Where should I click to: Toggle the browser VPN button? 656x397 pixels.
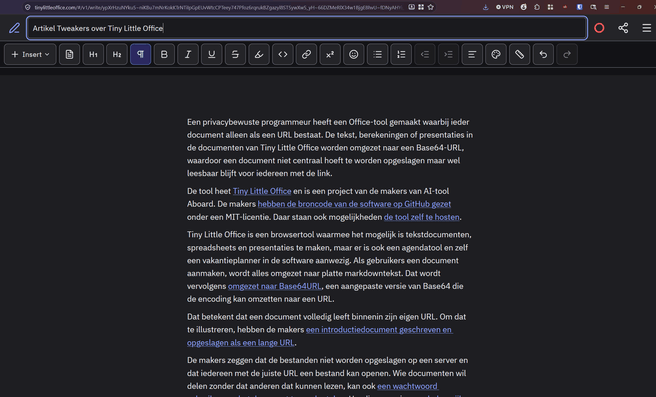505,7
